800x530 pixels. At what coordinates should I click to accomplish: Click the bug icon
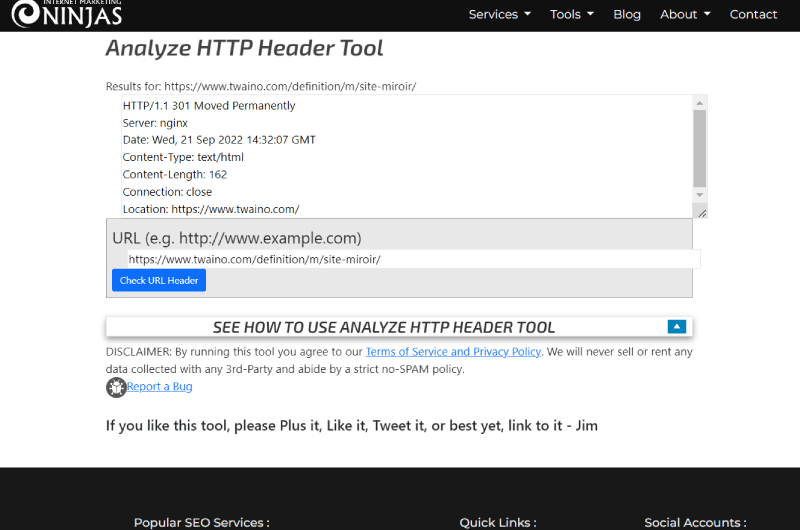click(116, 387)
